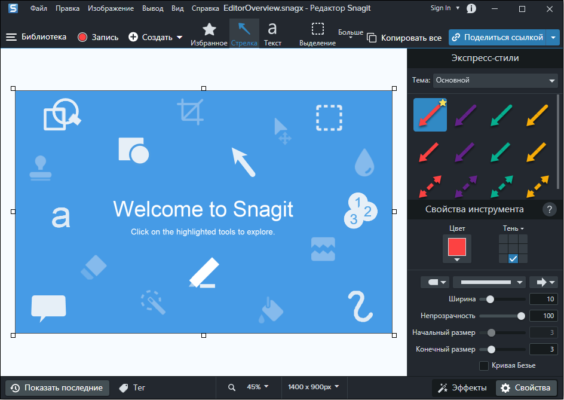
Task: Select the starred red arrow style
Action: (x=430, y=115)
